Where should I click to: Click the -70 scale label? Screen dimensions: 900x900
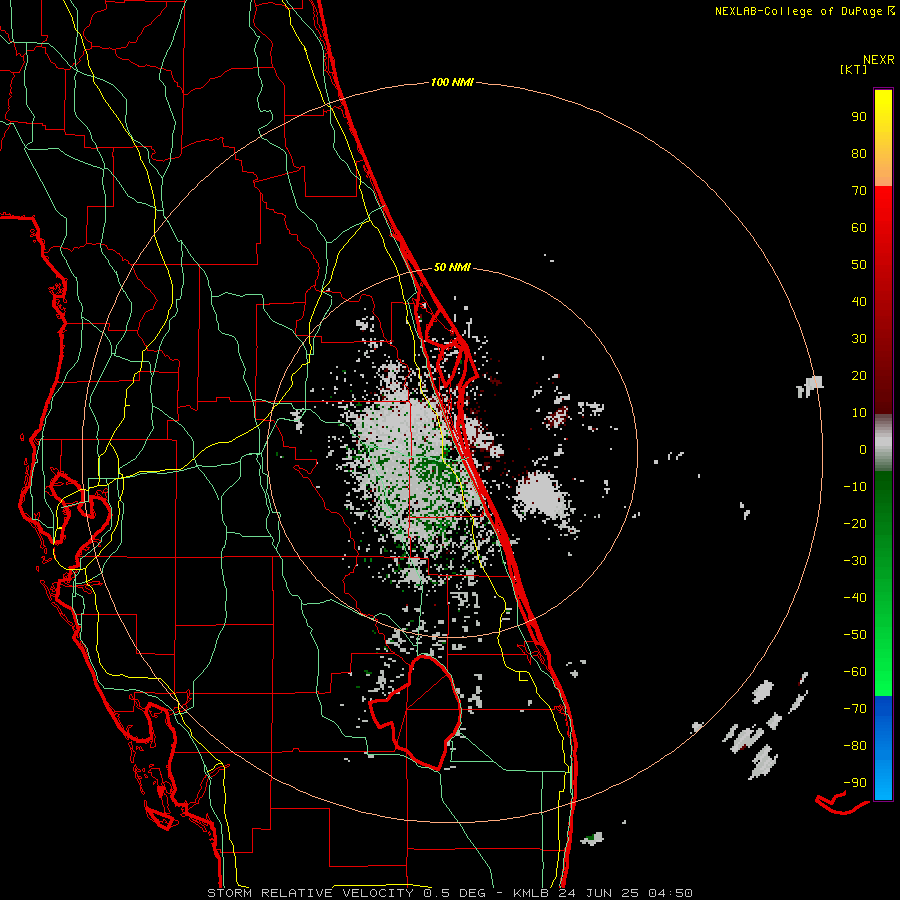[x=855, y=709]
